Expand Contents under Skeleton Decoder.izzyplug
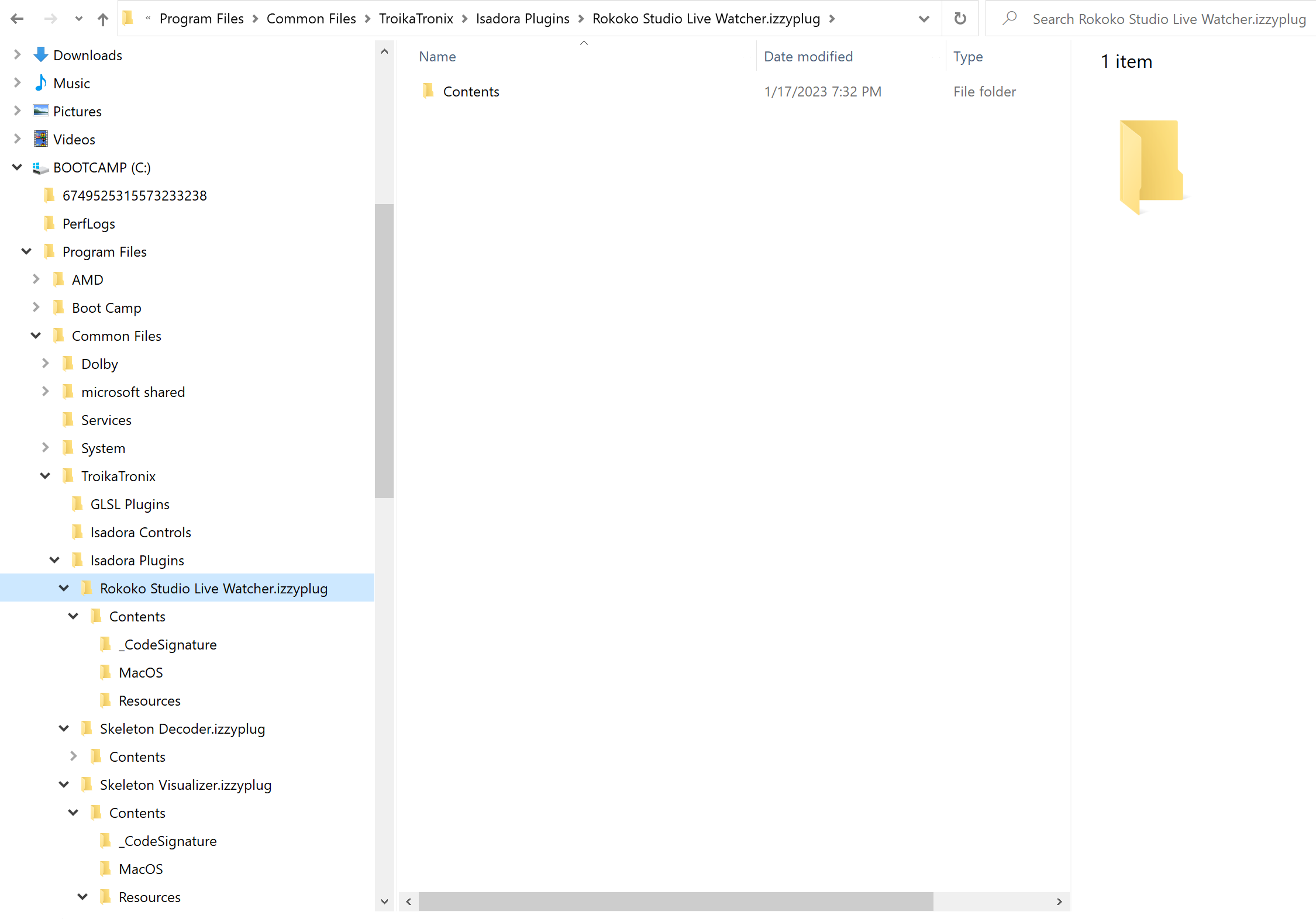The image size is (1316, 919). pos(74,756)
